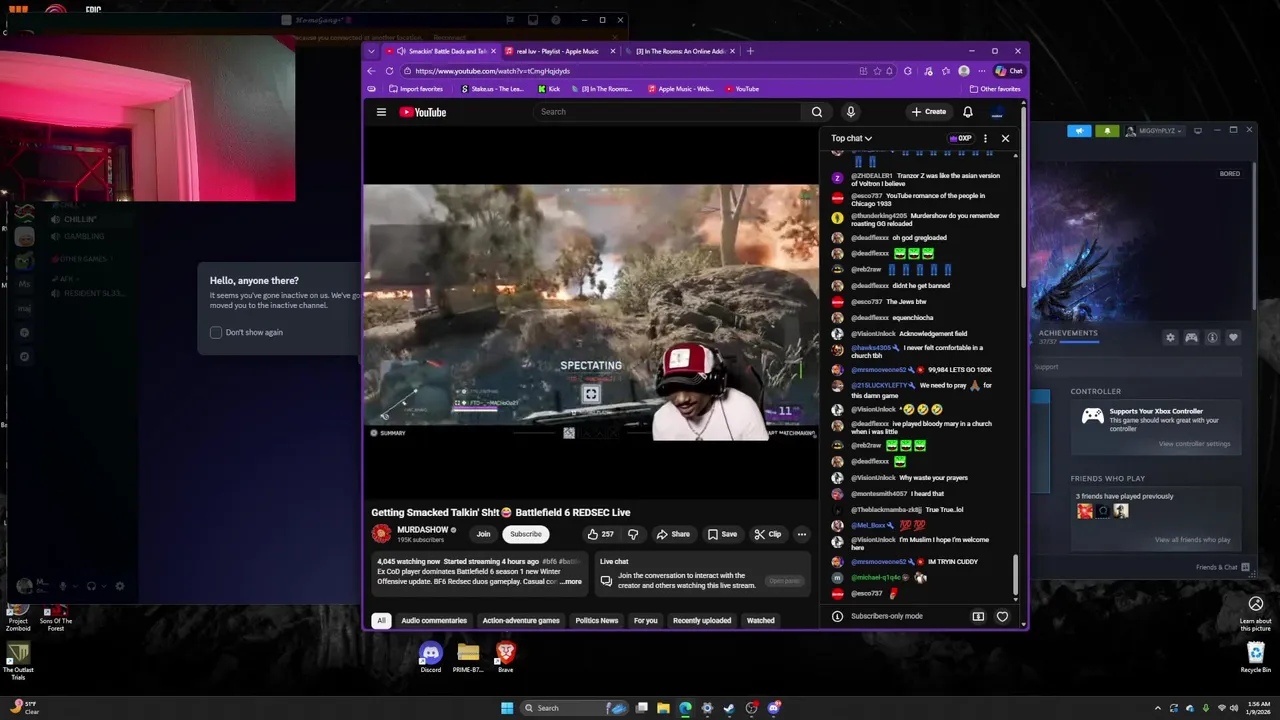The width and height of the screenshot is (1280, 720).
Task: Send a heart reaction in live chat
Action: pyautogui.click(x=1002, y=616)
